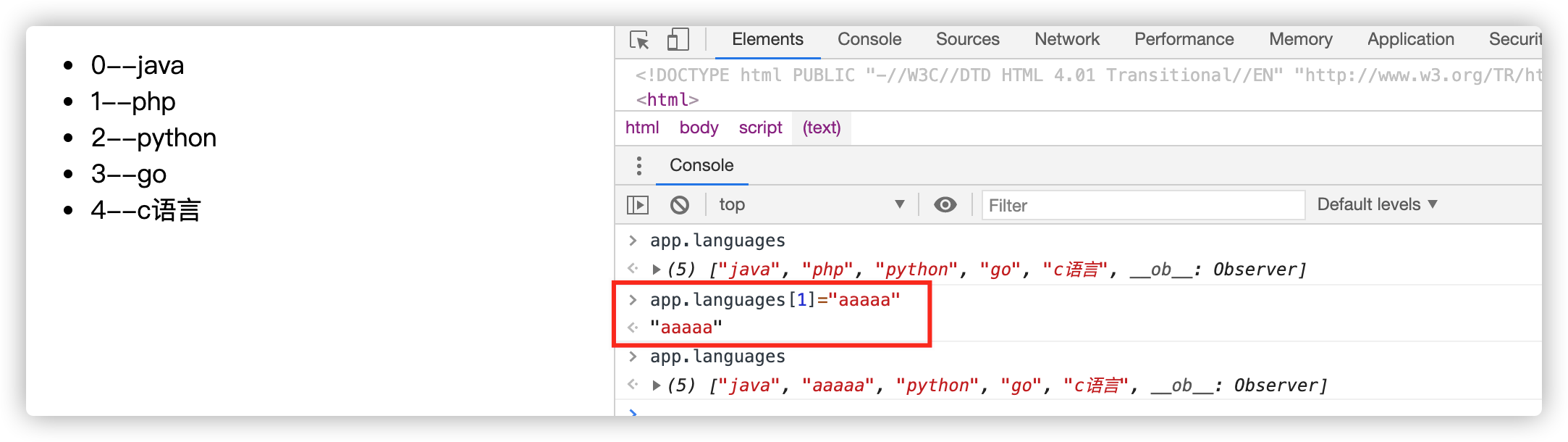
Task: Switch to the Network tab
Action: click(1066, 40)
